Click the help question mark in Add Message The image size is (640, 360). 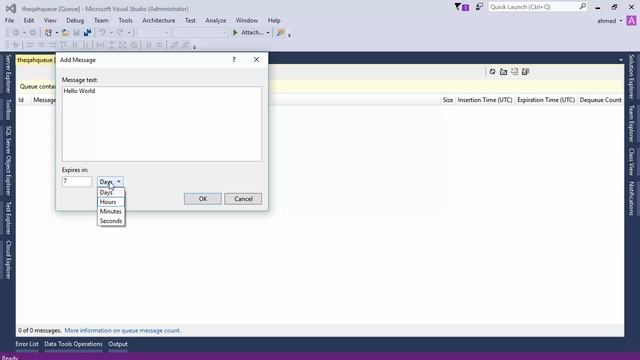pyautogui.click(x=234, y=60)
